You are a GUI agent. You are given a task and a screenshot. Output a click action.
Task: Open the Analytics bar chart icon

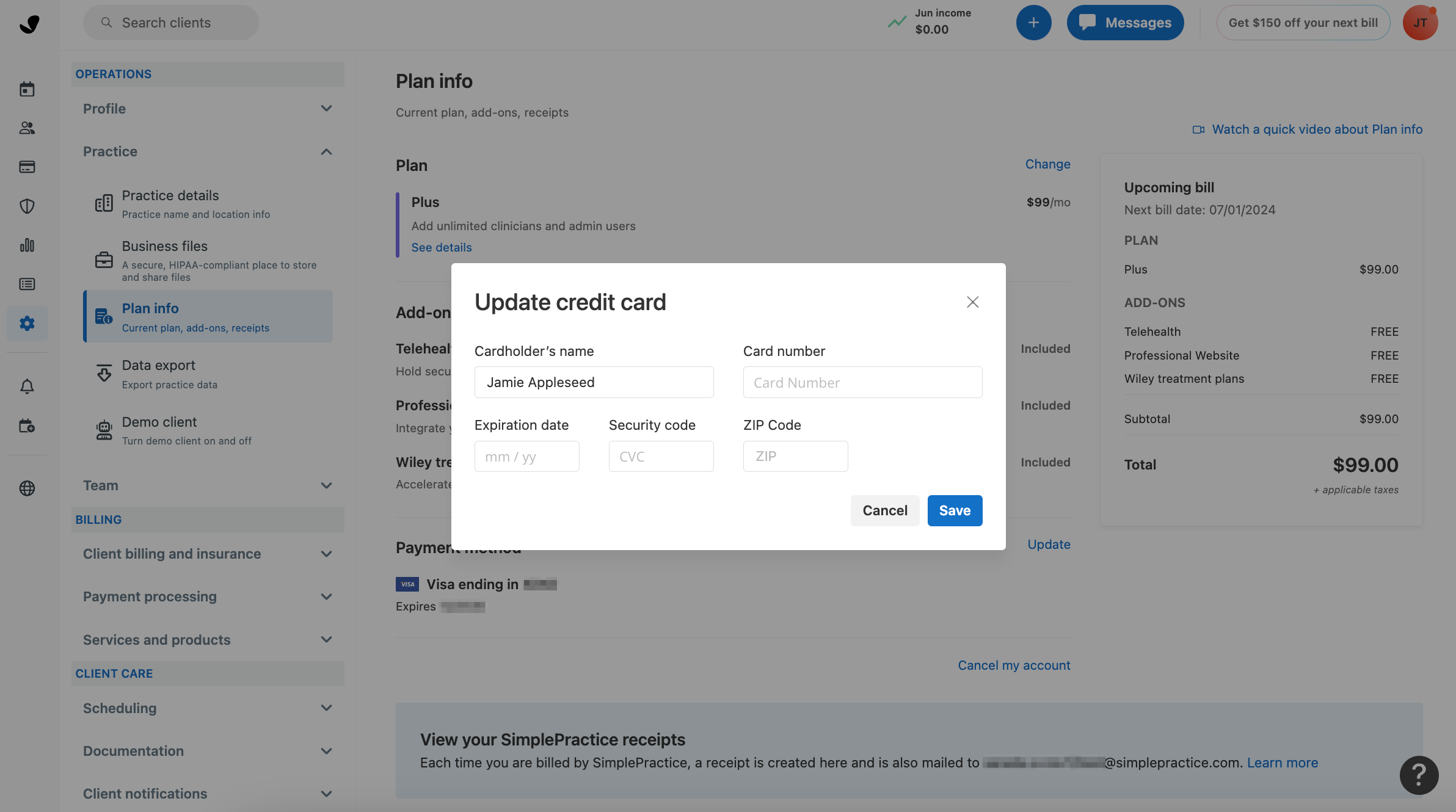27,245
